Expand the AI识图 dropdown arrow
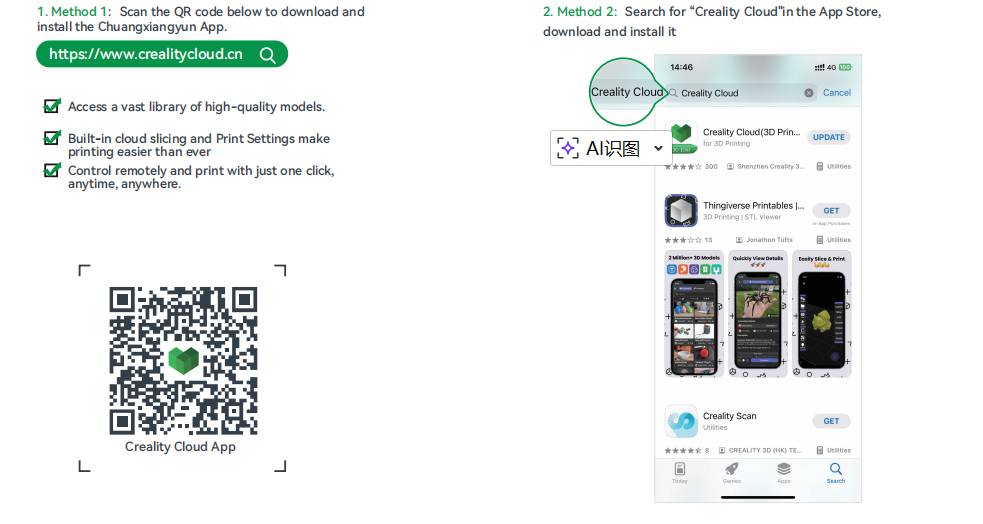This screenshot has width=983, height=524. click(658, 149)
